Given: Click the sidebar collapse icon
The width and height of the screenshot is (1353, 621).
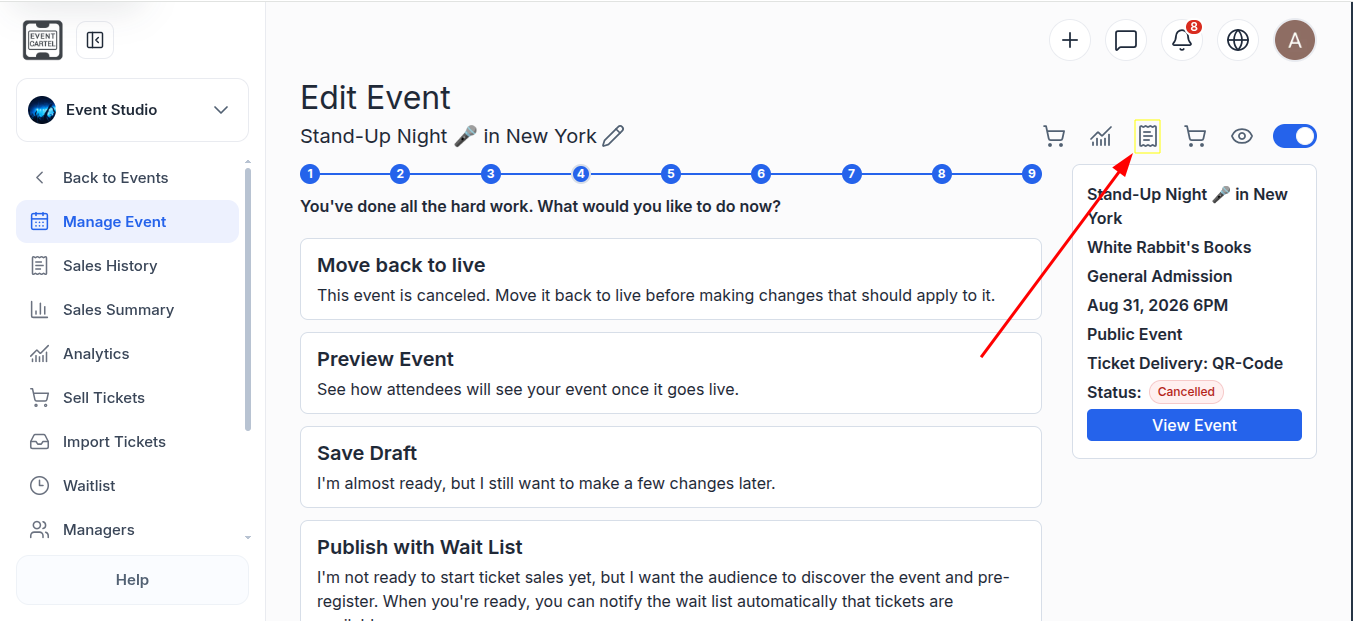Looking at the screenshot, I should (95, 40).
